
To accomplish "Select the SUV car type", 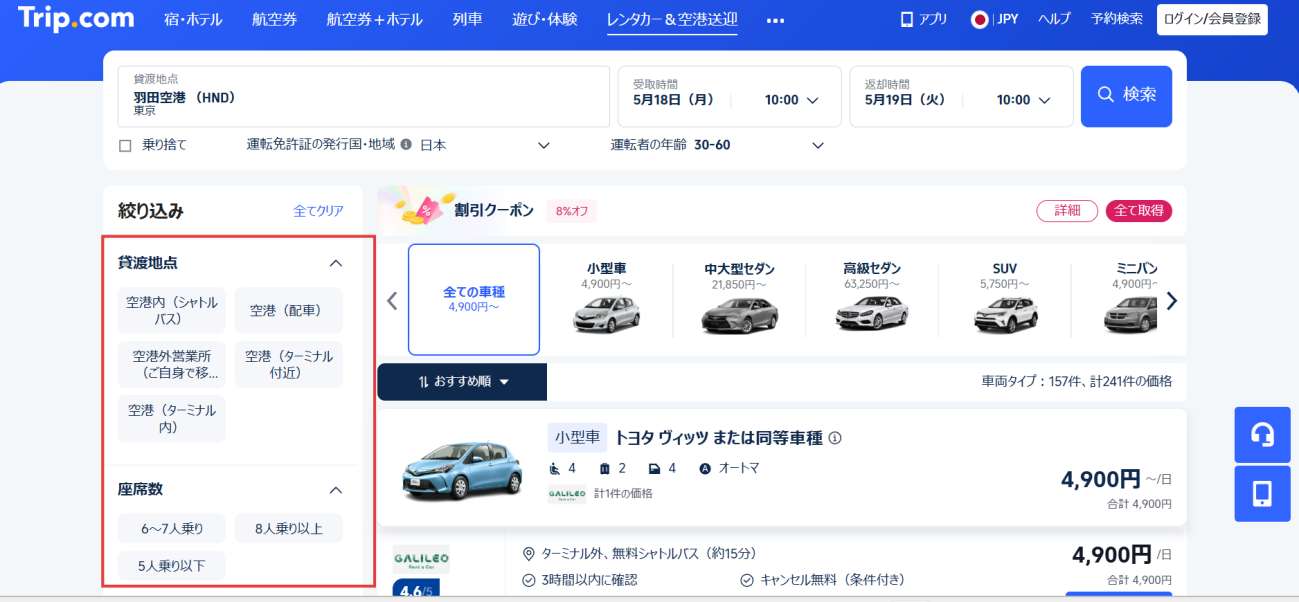I will point(1005,298).
